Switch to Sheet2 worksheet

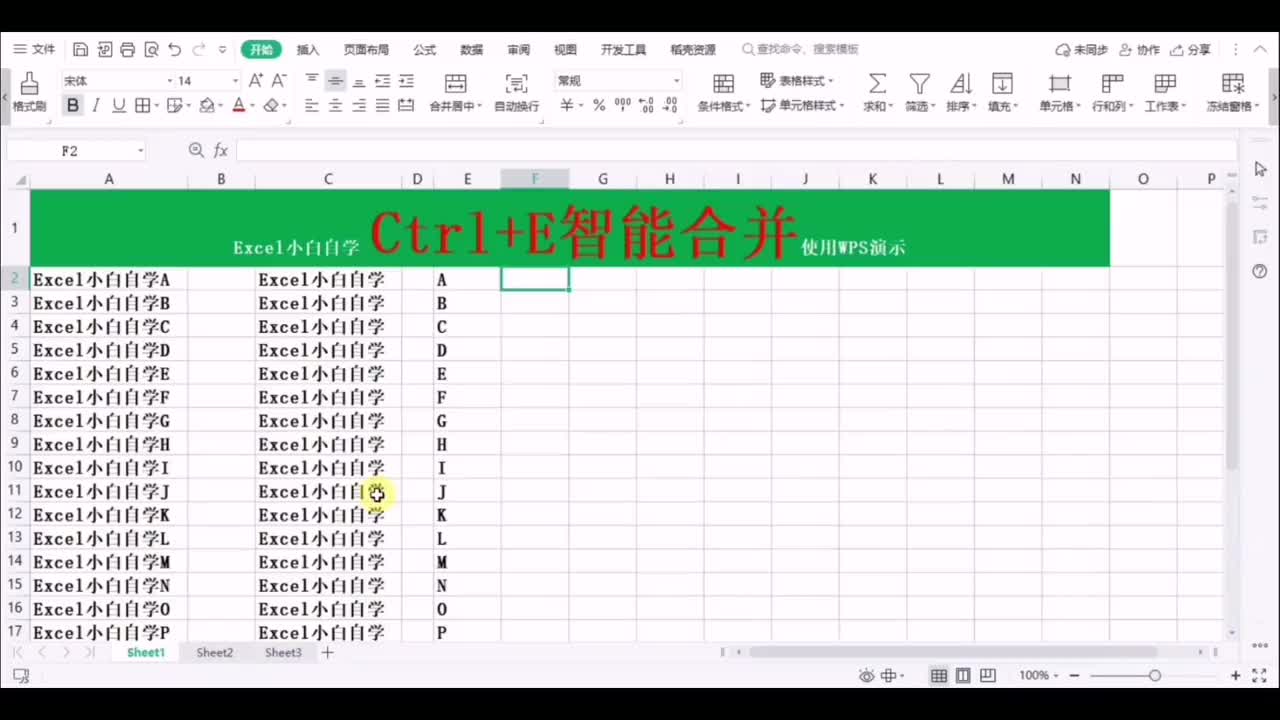coord(214,652)
